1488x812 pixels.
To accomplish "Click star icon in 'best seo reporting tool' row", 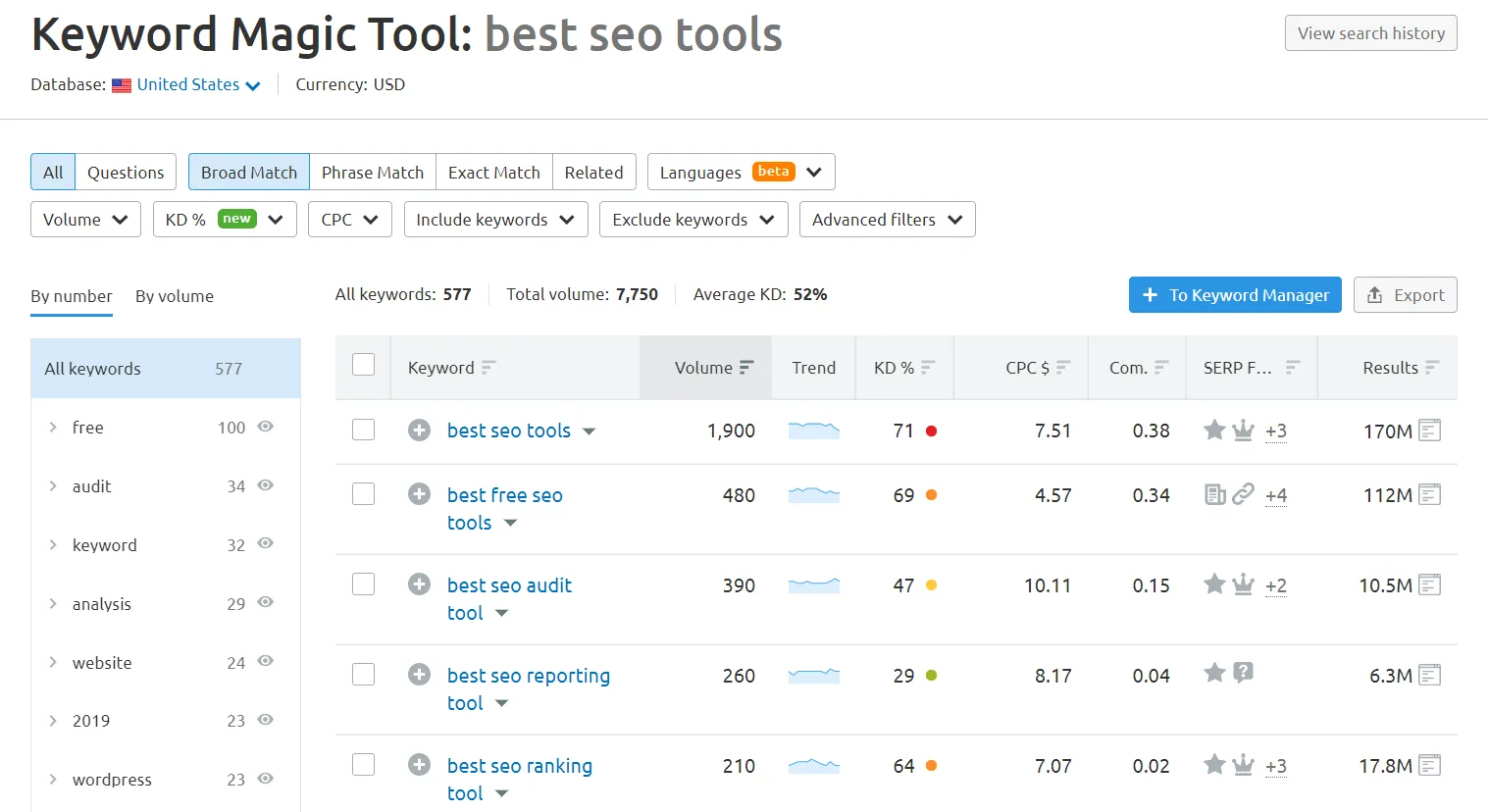I will pyautogui.click(x=1214, y=673).
